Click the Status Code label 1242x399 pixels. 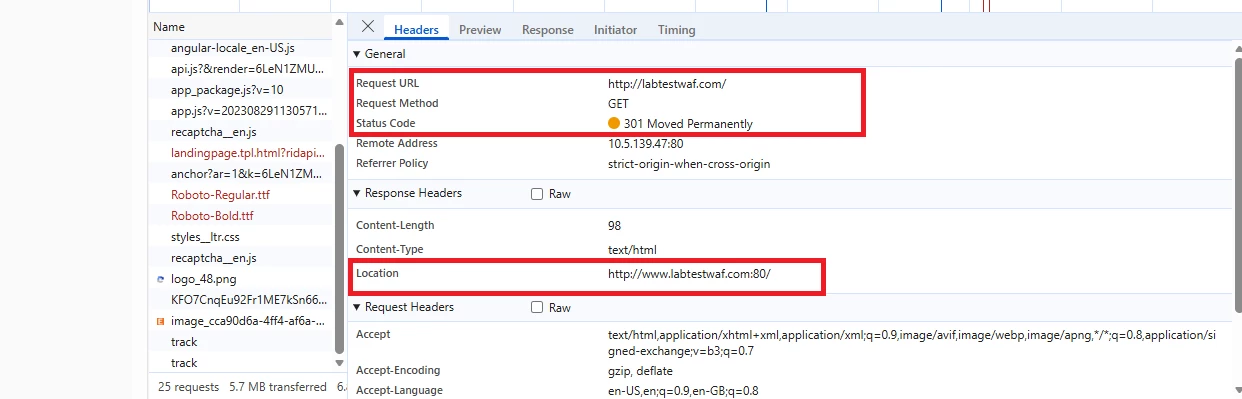(385, 123)
